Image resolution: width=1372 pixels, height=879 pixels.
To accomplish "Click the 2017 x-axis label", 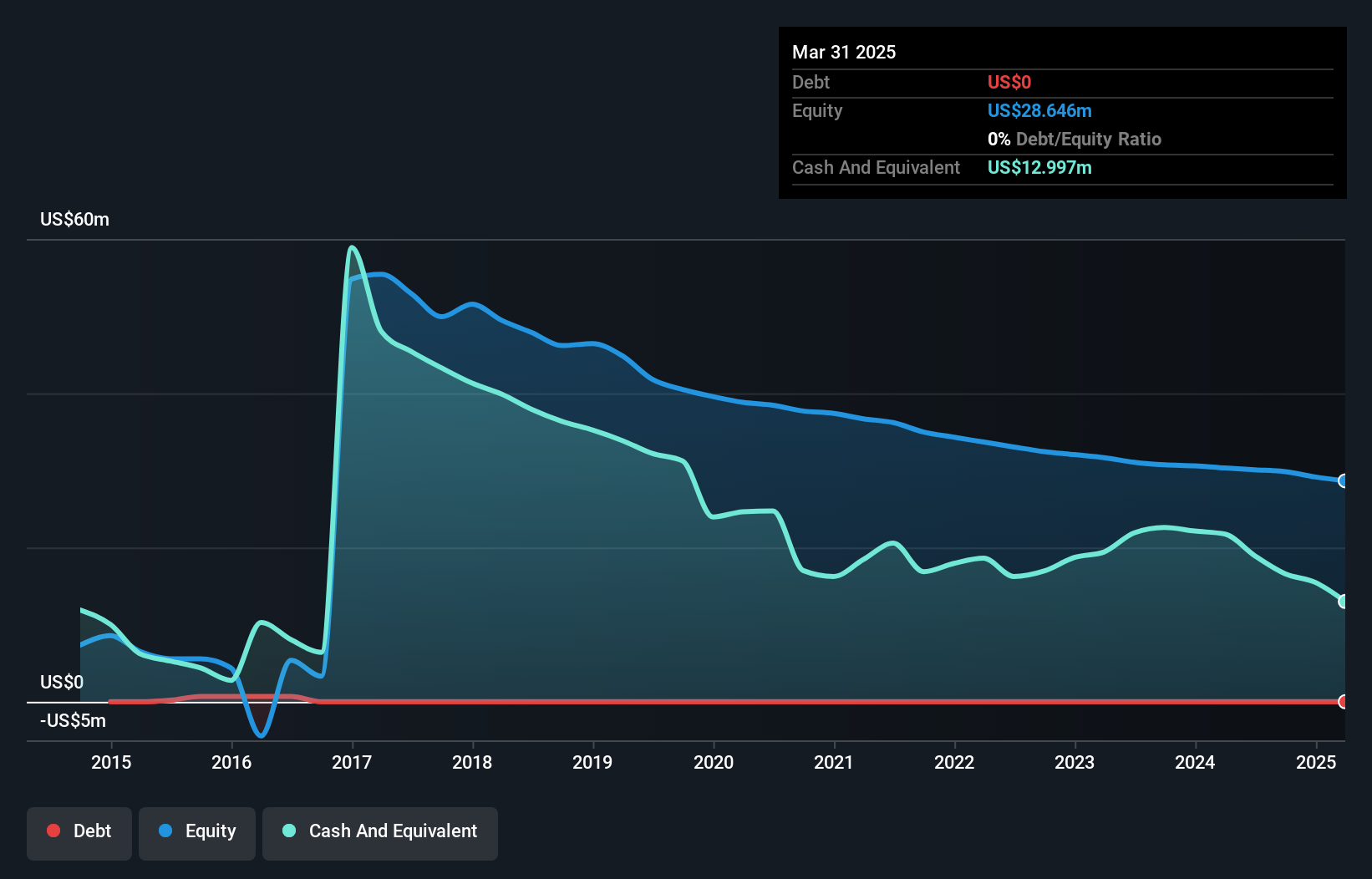I will point(352,762).
